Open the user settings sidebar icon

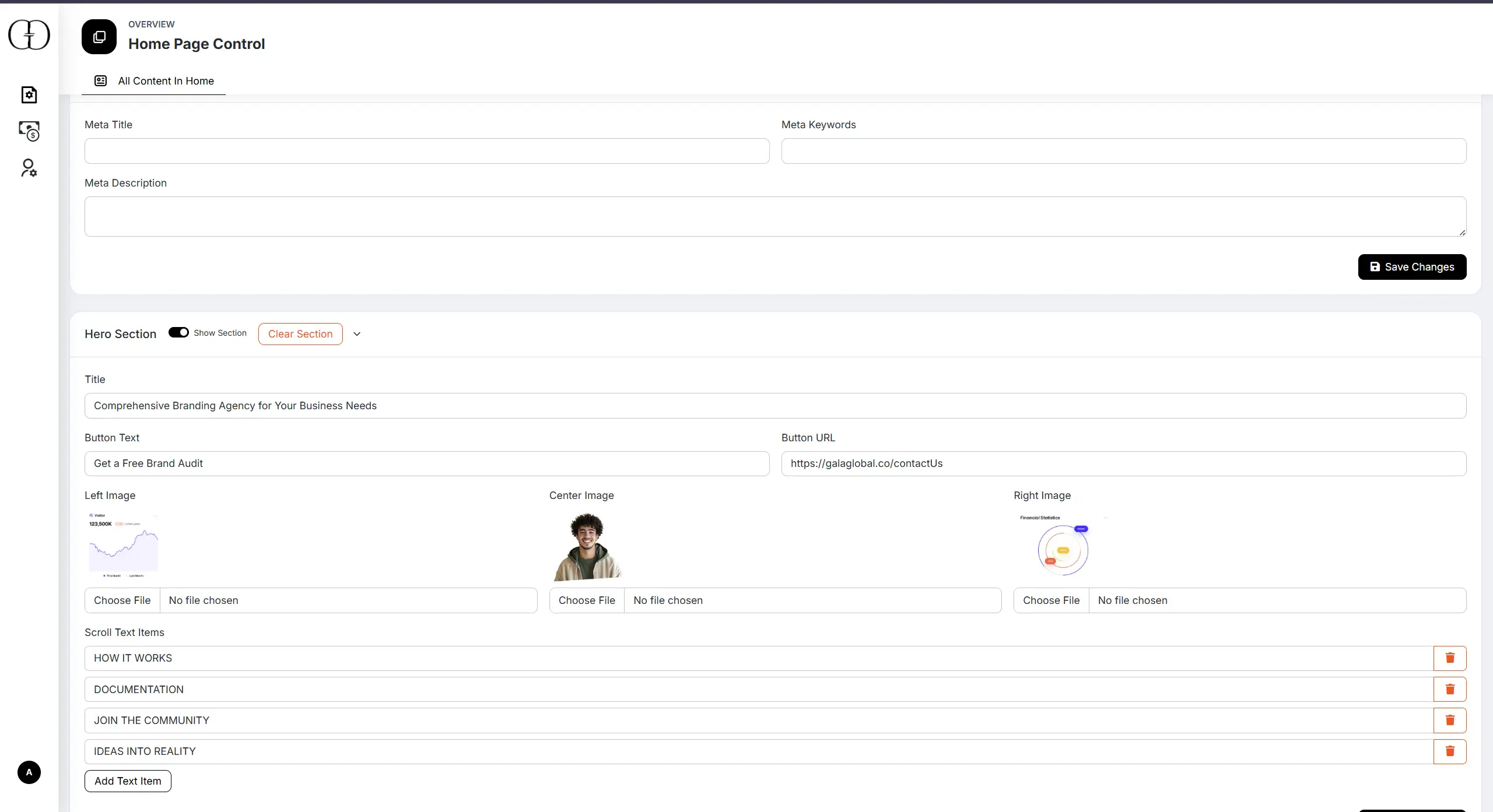(x=29, y=168)
